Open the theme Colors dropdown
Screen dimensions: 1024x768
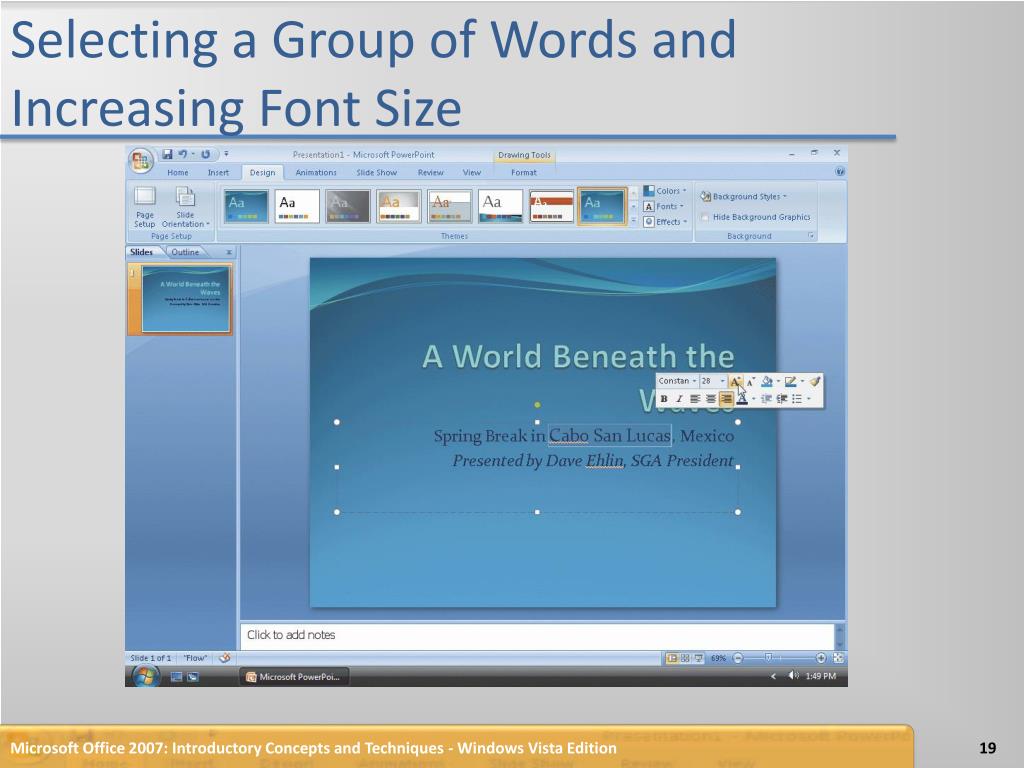(665, 191)
